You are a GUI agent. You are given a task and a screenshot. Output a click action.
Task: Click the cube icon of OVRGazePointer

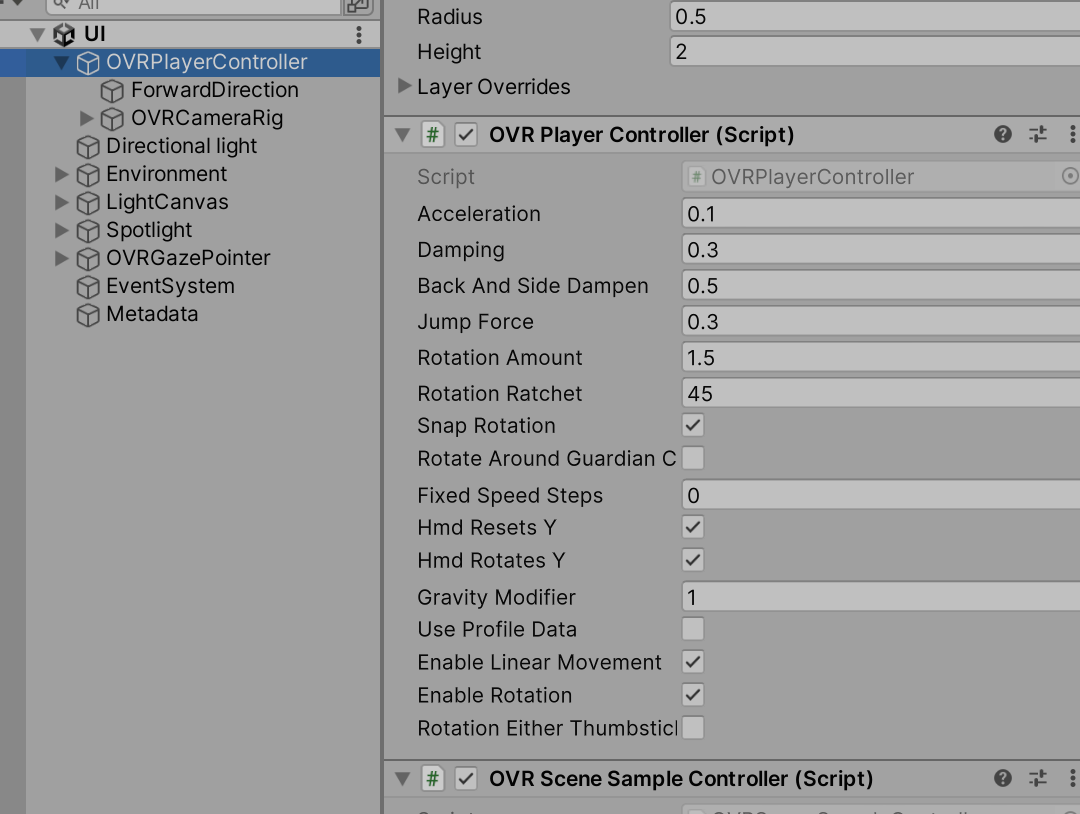click(x=87, y=259)
